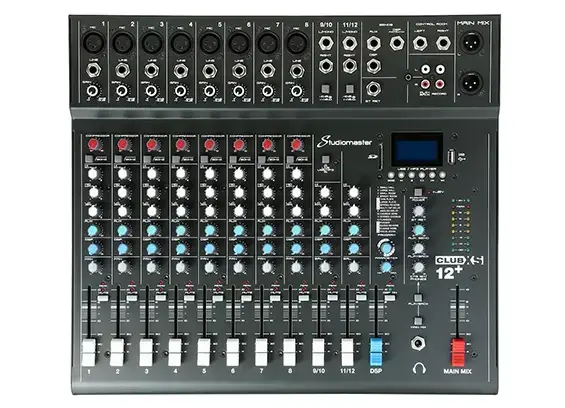The image size is (565, 408).
Task: Click channel 8 red compressor knob
Action: pyautogui.click(x=296, y=145)
